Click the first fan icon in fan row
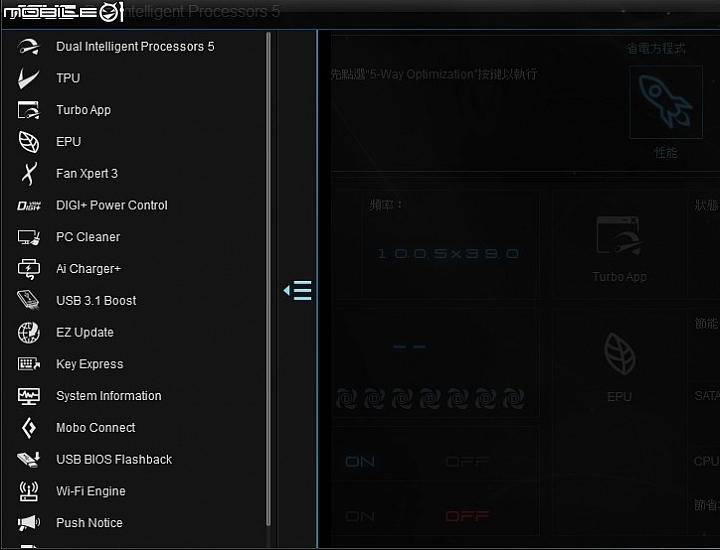Screen dimensions: 720x550 point(347,398)
